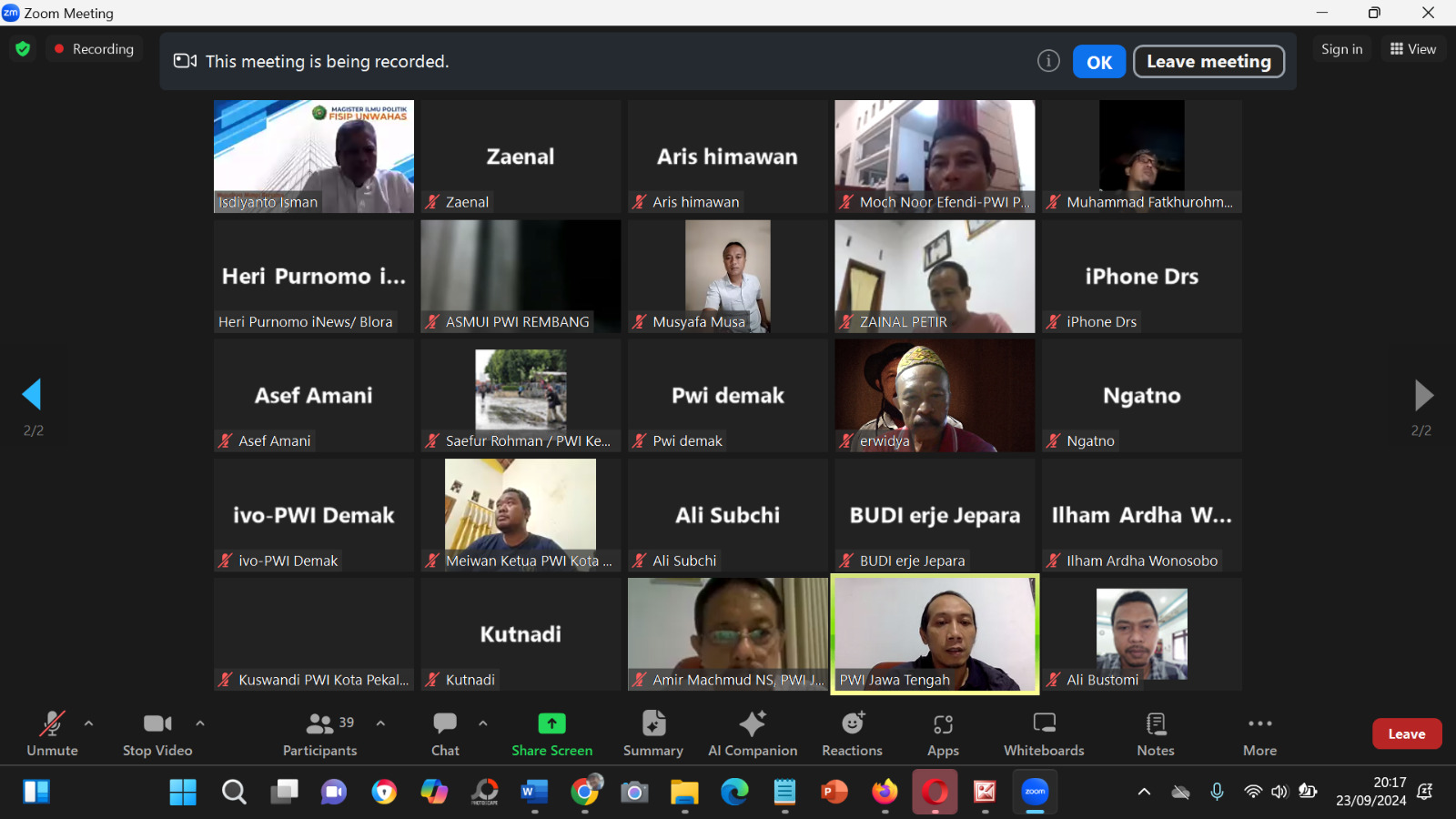Image resolution: width=1456 pixels, height=819 pixels.
Task: Click the green shield encryption icon
Action: click(23, 49)
